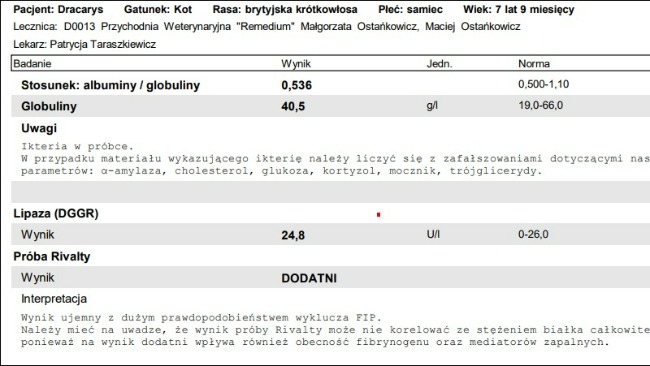Click the line starting 'ponieważ na wynik dodatni'
650x366 pixels.
coord(315,342)
